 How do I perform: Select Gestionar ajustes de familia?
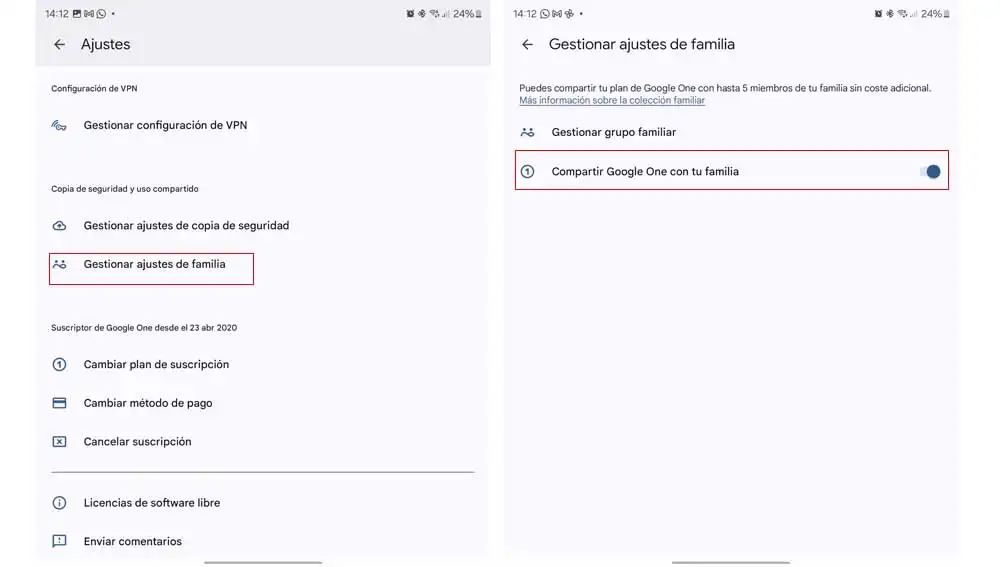[155, 265]
